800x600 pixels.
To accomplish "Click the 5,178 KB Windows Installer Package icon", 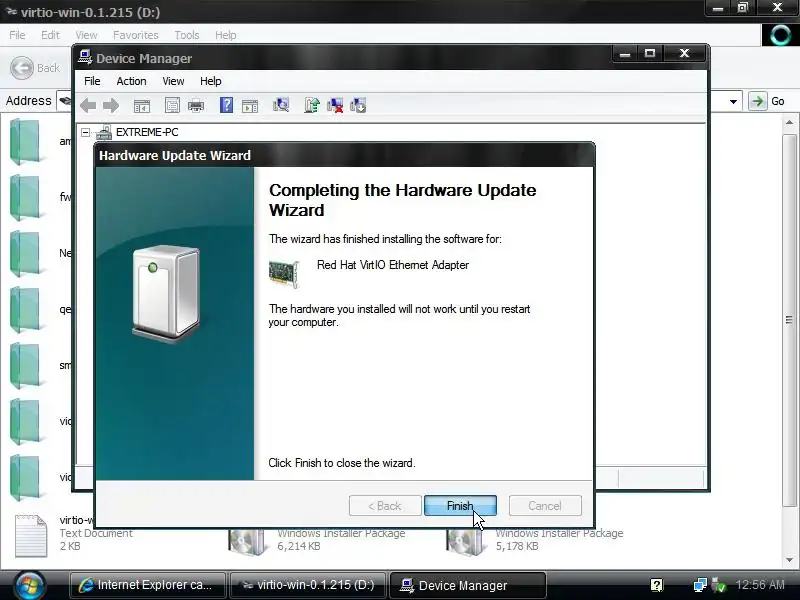I will click(465, 542).
